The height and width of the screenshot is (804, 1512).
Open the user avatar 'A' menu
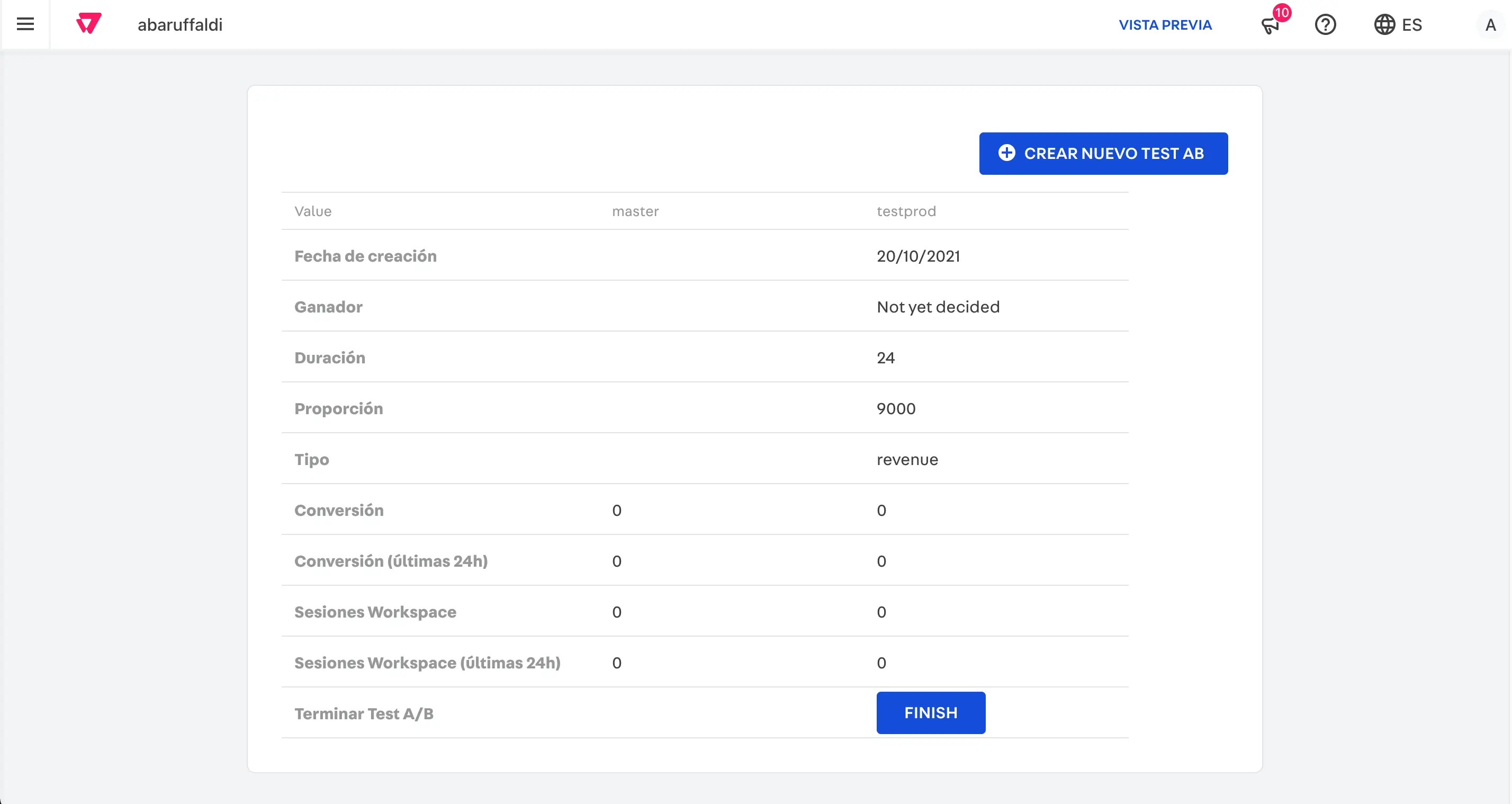tap(1490, 25)
